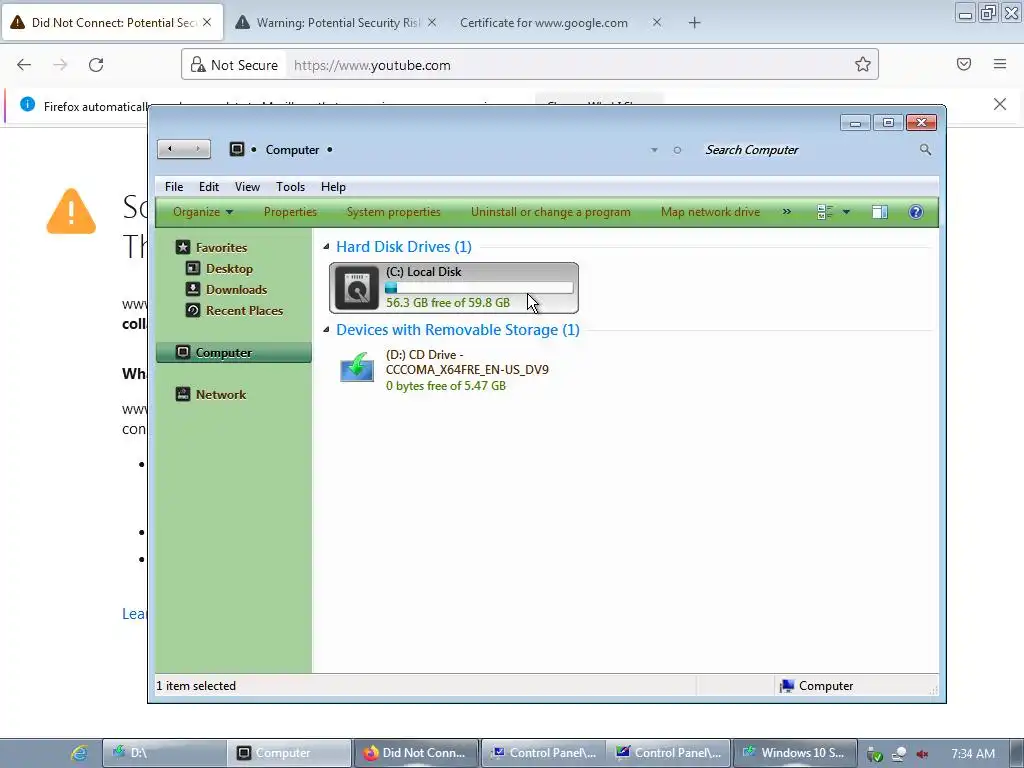
Task: Click Map network drive
Action: [710, 212]
